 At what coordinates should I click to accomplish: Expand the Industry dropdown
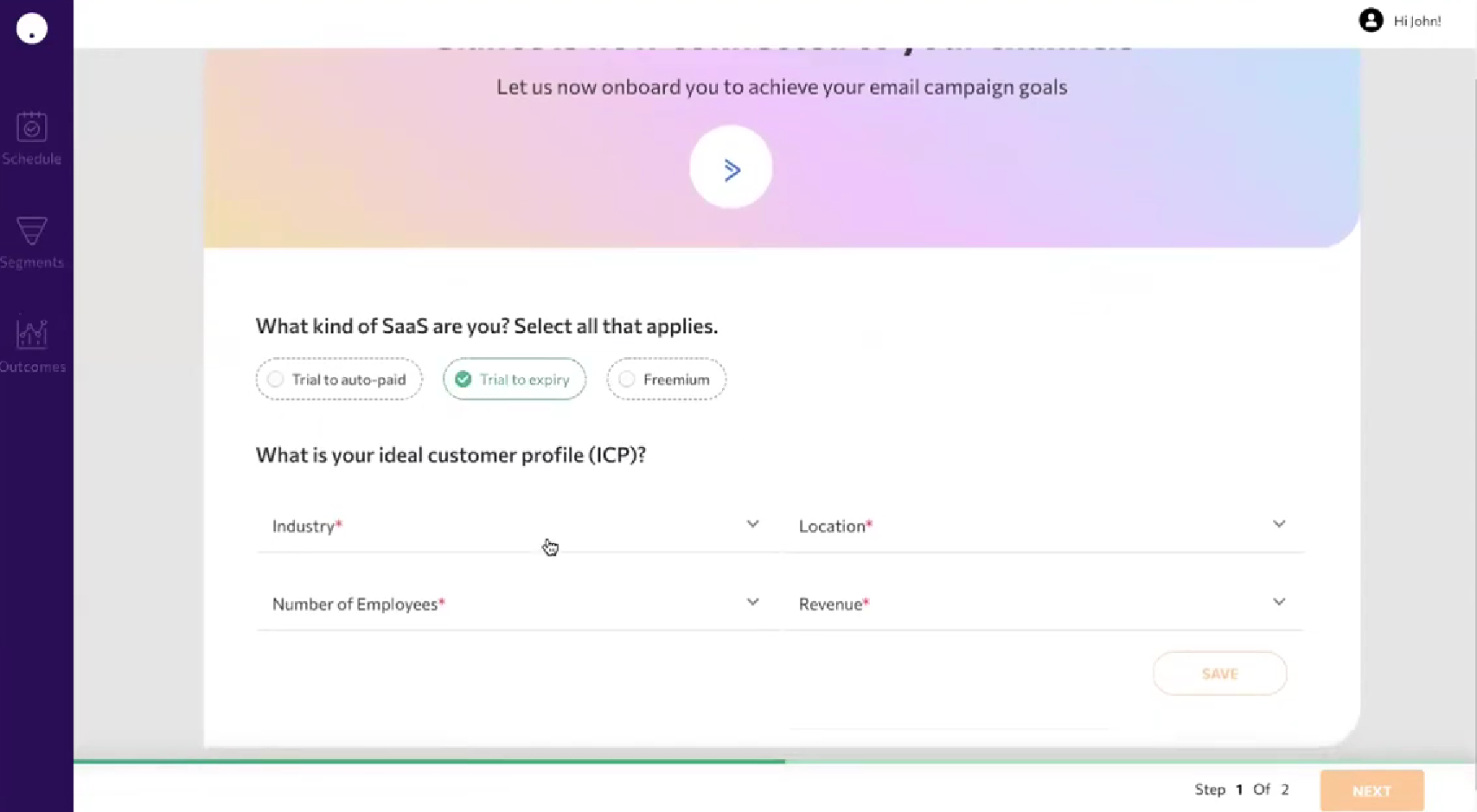pyautogui.click(x=516, y=526)
